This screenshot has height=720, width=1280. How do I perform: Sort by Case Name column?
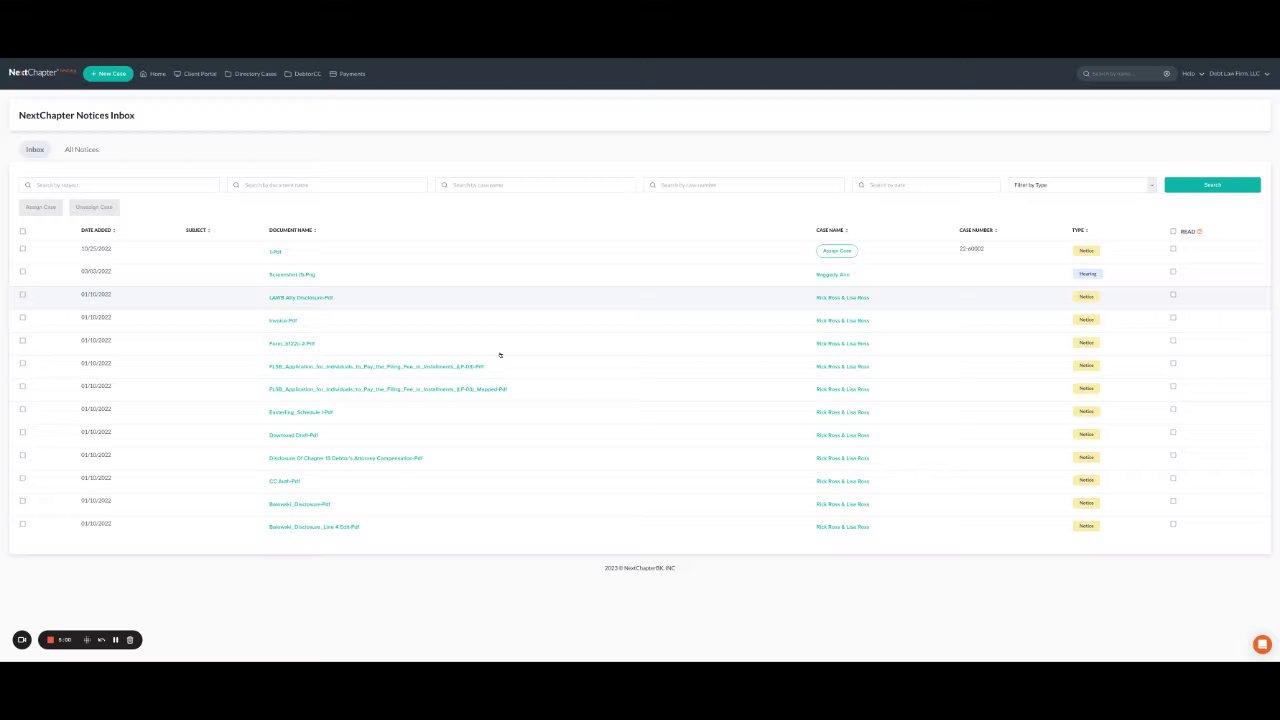point(832,230)
